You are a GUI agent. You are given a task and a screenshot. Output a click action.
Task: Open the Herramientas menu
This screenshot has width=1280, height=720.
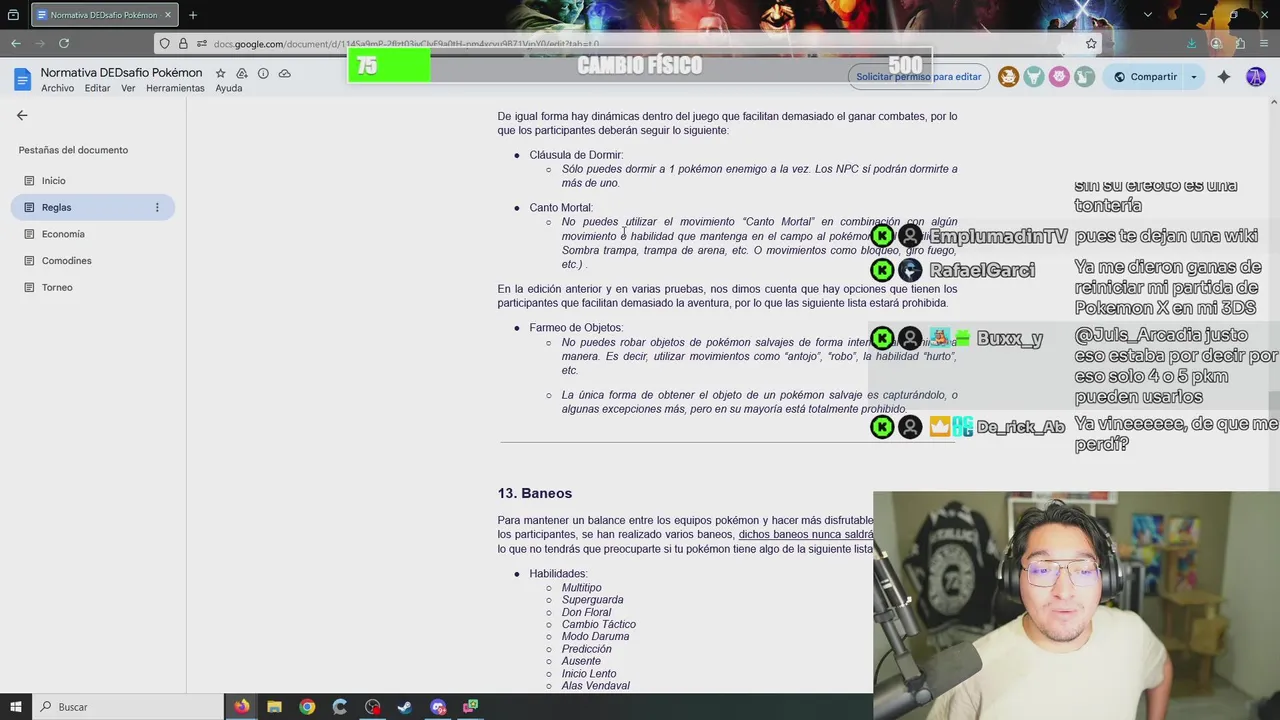coord(175,88)
